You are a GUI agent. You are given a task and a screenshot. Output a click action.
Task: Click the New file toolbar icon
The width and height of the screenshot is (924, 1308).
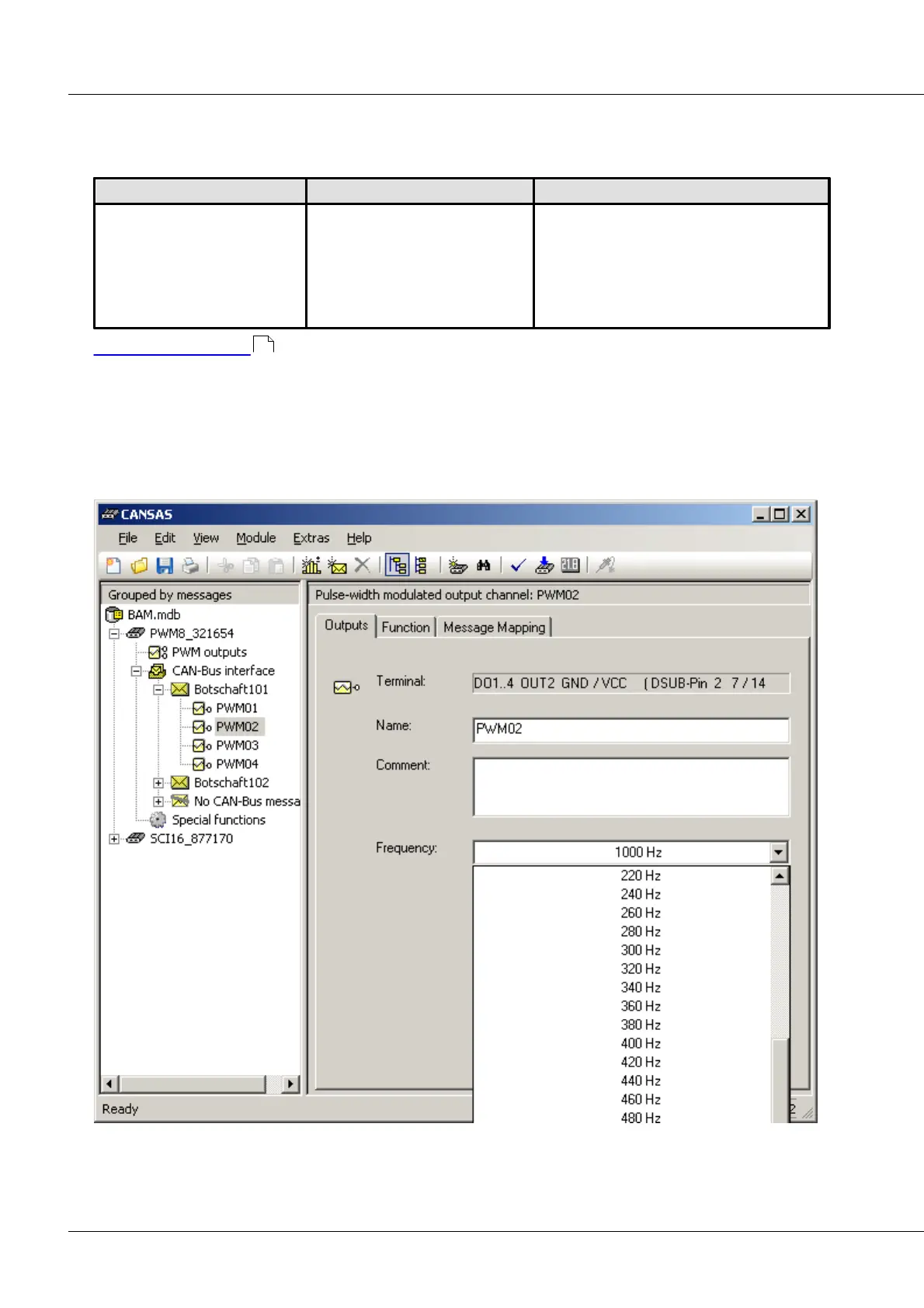[x=114, y=565]
